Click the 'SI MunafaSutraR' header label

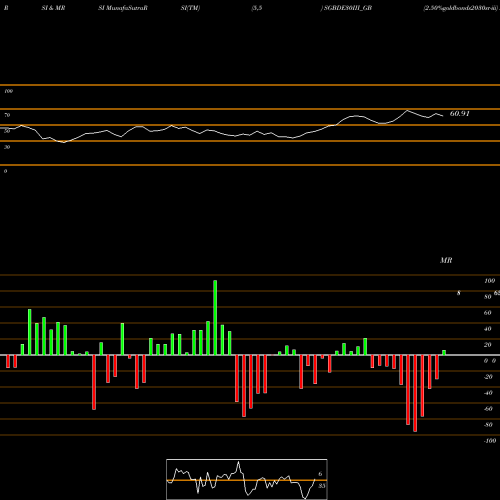pos(123,8)
